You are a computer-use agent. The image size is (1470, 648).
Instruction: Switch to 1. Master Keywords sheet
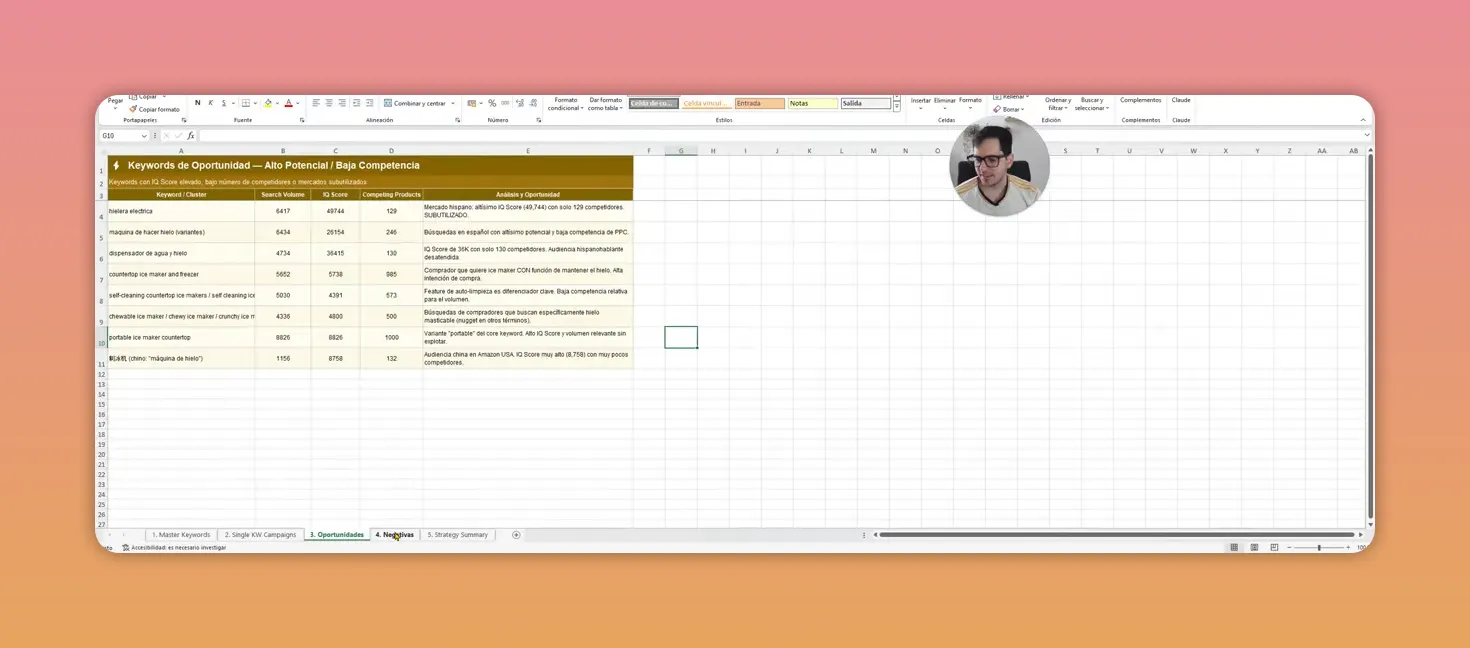(181, 535)
